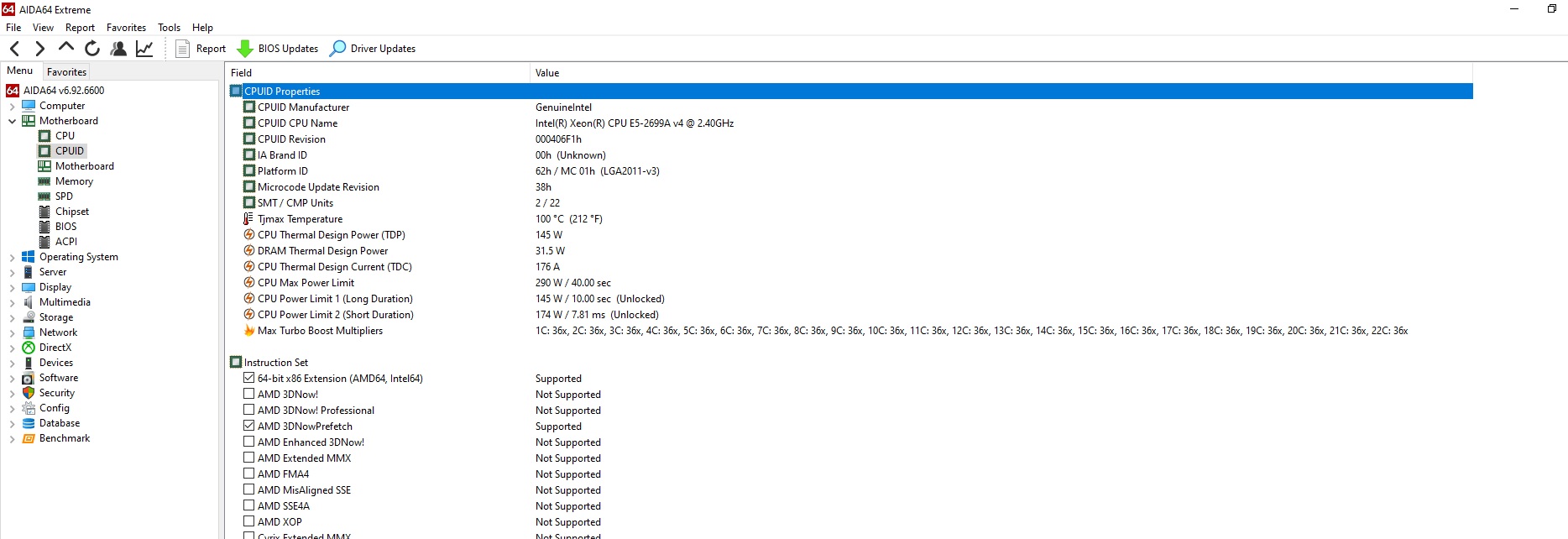
Task: Open the user profile icon in toolbar
Action: coord(118,49)
